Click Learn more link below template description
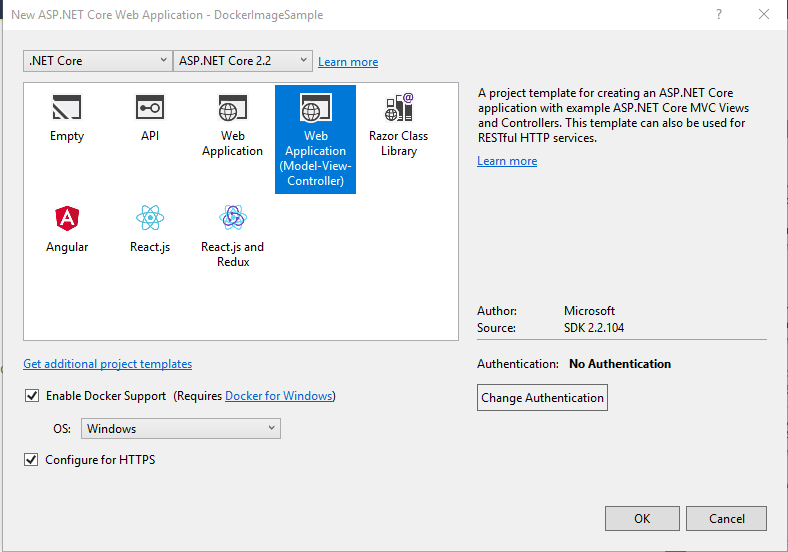Viewport: 788px width, 552px height. 507,161
